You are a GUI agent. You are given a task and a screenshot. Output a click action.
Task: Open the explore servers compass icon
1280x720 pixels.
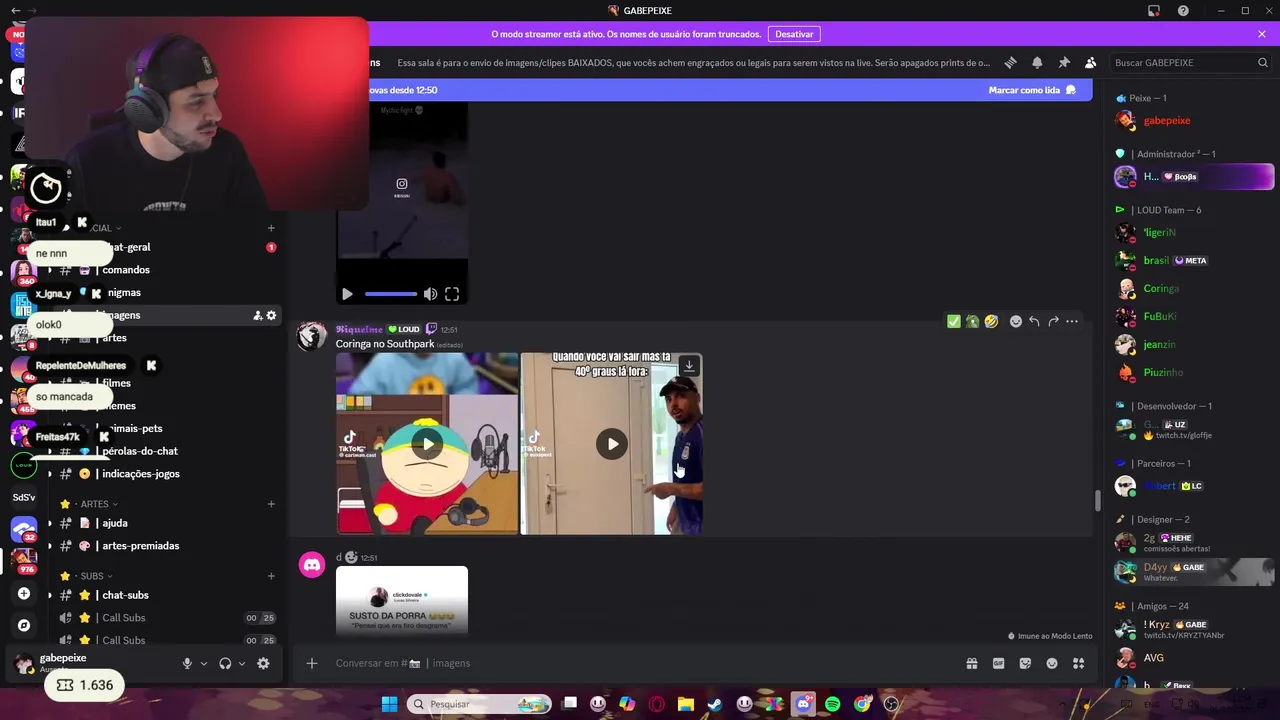[24, 625]
